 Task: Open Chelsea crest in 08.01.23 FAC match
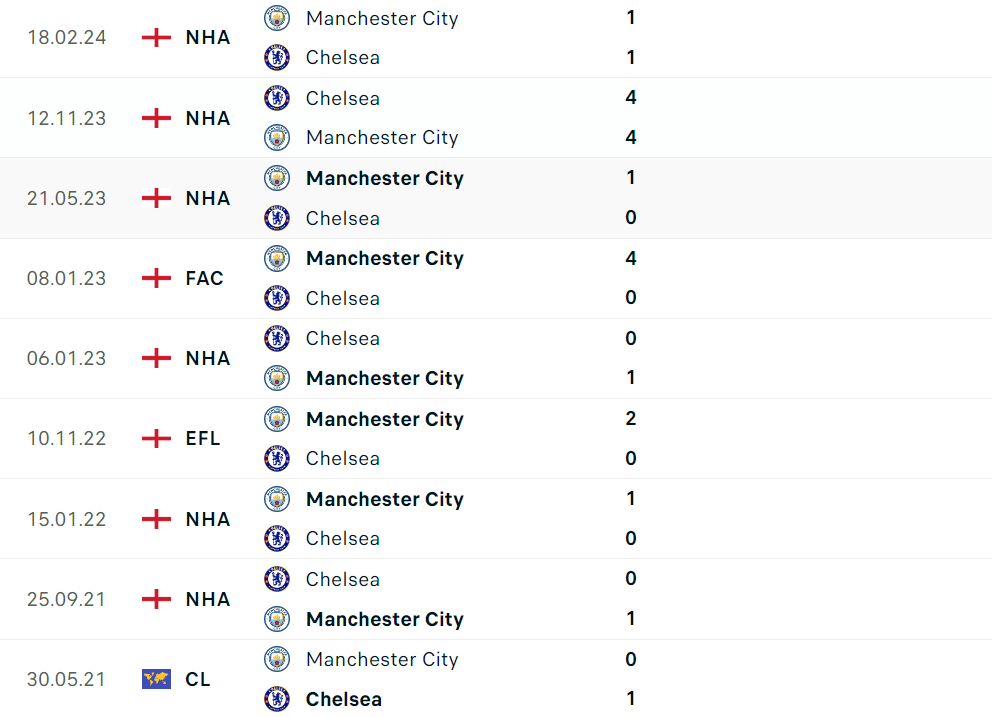276,298
